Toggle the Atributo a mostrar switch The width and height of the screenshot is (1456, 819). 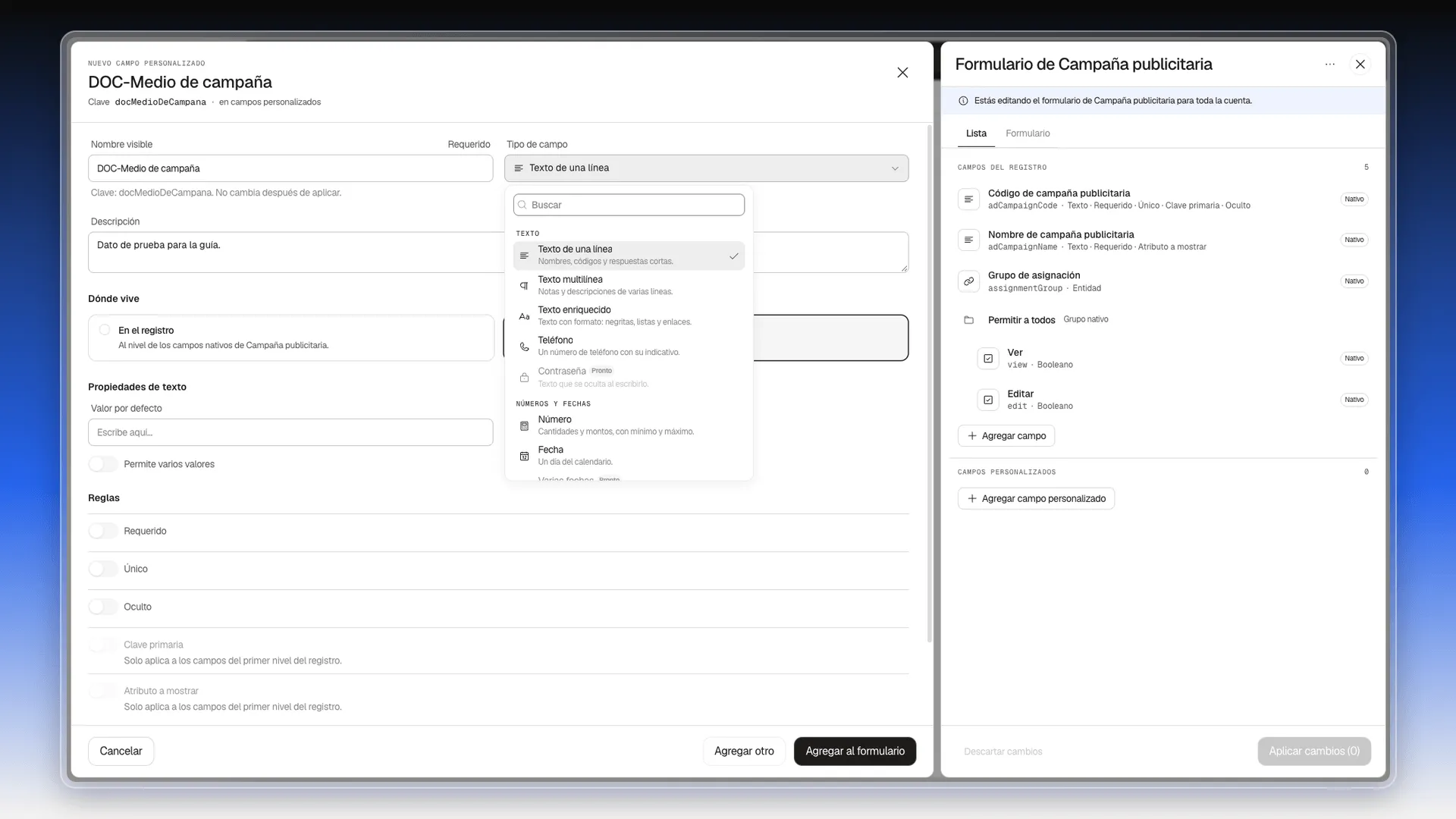click(x=103, y=691)
